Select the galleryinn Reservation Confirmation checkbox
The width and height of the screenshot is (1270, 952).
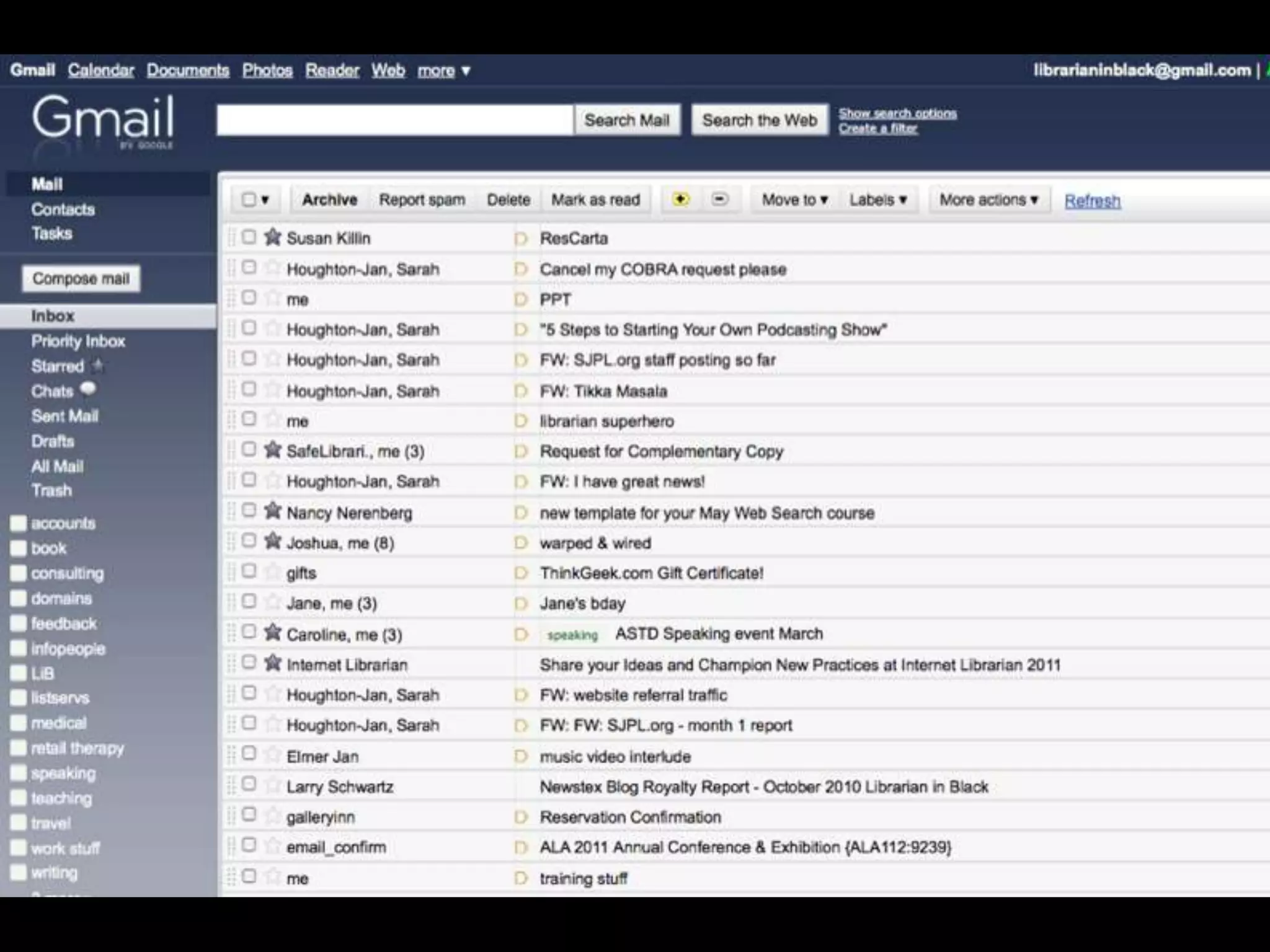pyautogui.click(x=249, y=814)
